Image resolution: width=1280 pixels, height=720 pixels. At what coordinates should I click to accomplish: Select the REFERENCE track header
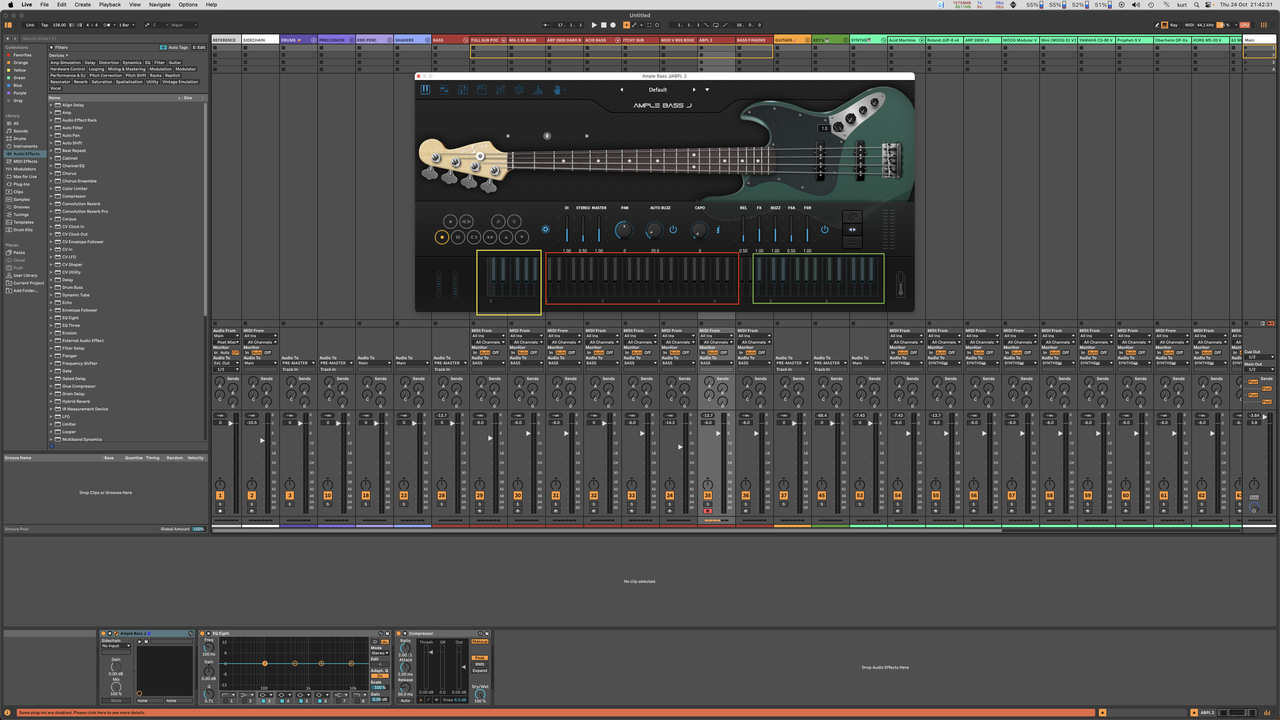pyautogui.click(x=225, y=40)
